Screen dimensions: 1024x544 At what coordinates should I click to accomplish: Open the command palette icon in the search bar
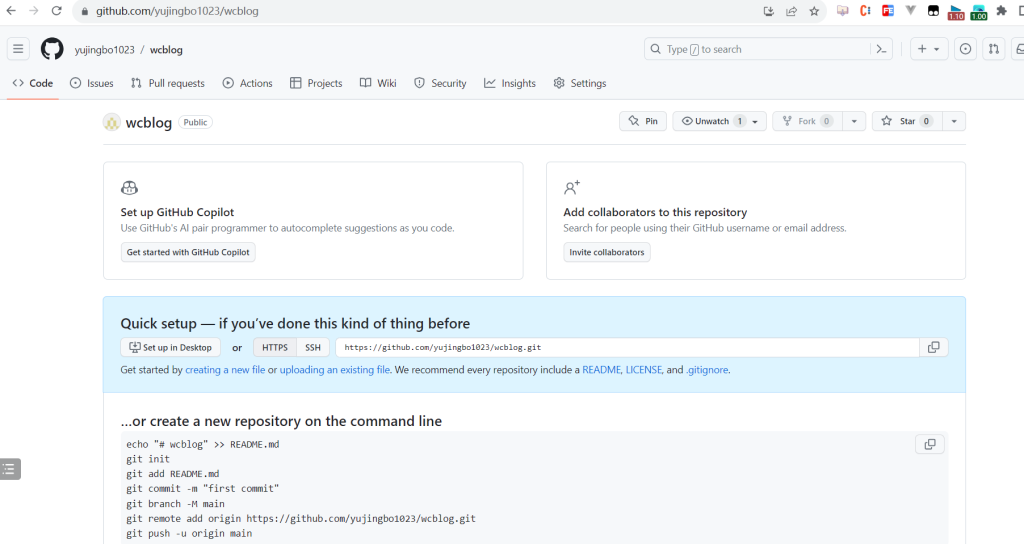tap(881, 49)
